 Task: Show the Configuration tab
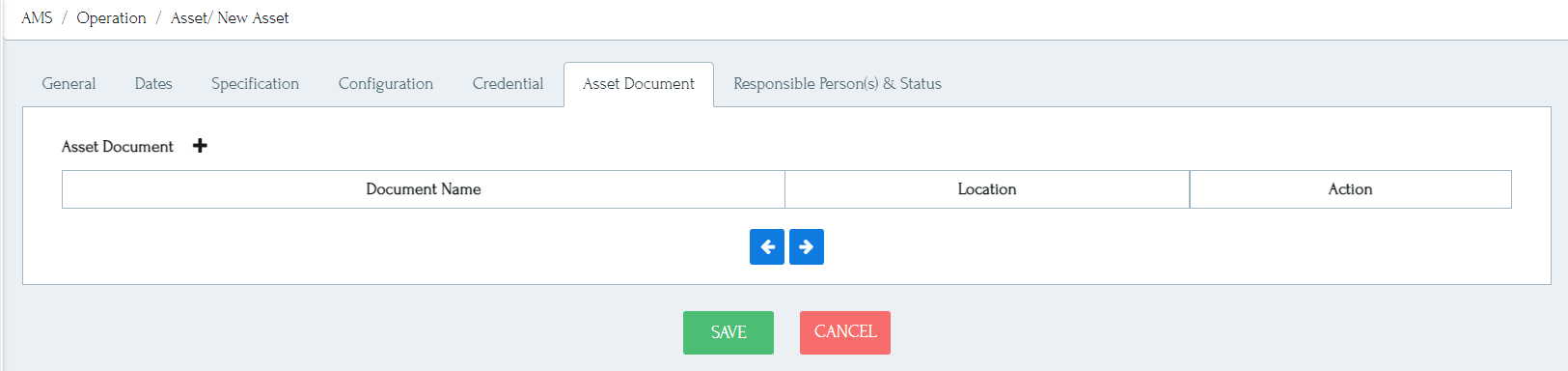386,84
